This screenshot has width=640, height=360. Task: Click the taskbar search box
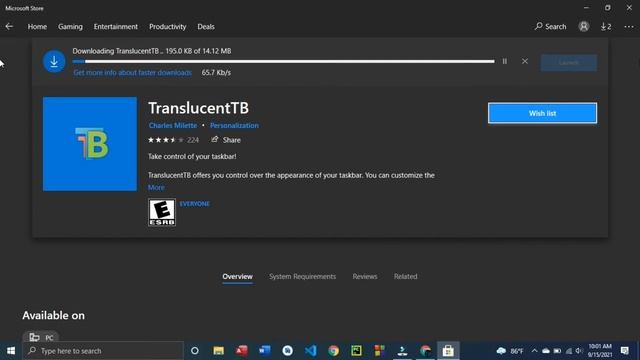tap(103, 351)
